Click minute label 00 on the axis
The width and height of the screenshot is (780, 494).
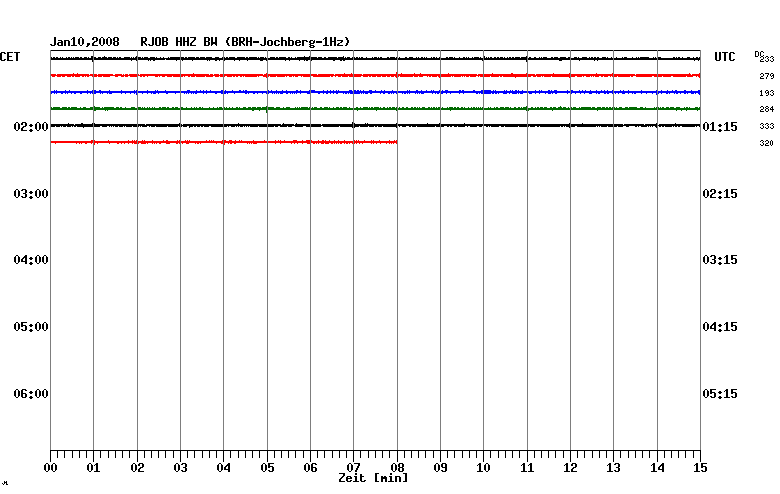[50, 468]
